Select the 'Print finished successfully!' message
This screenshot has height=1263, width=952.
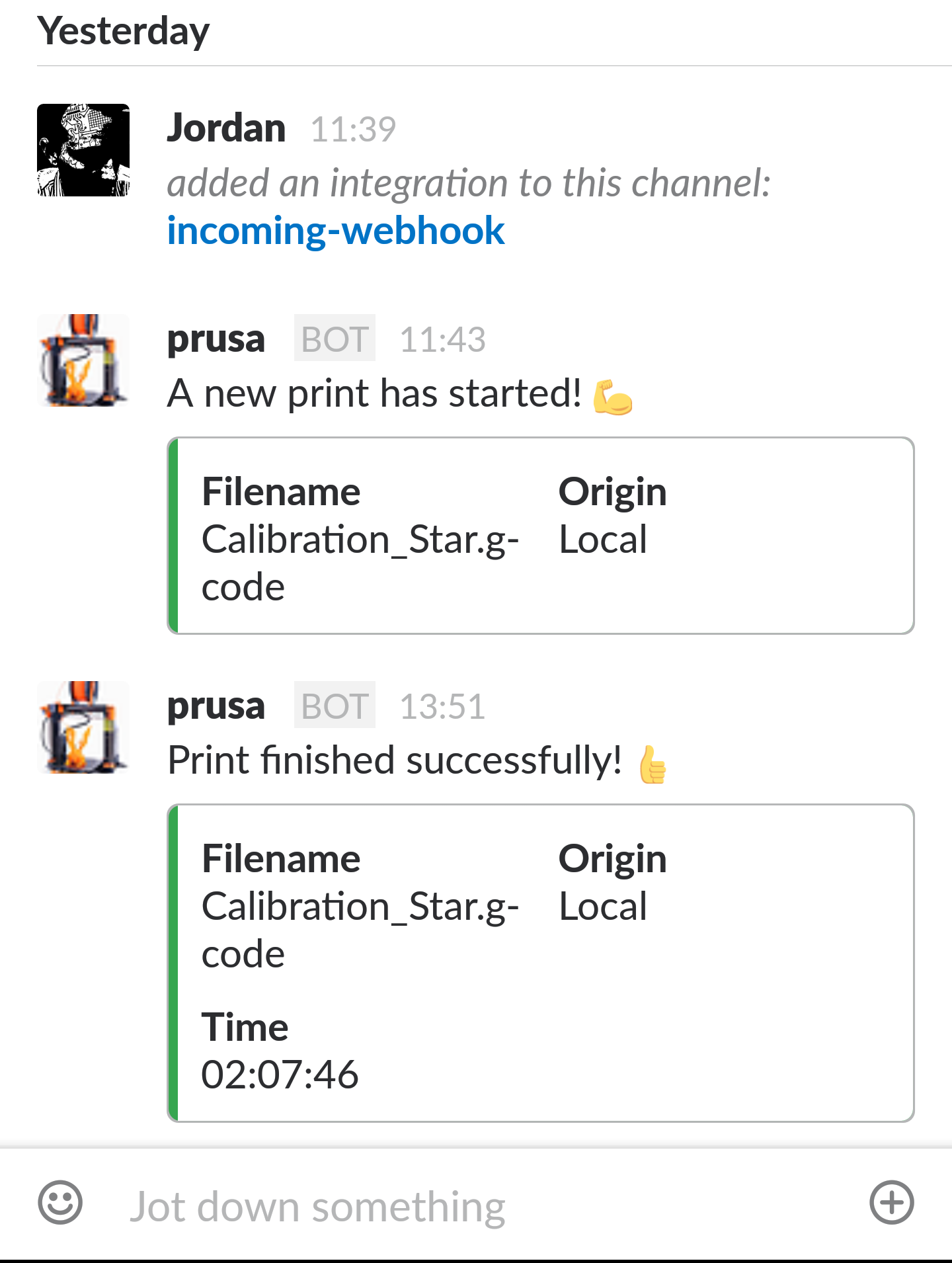pyautogui.click(x=394, y=760)
